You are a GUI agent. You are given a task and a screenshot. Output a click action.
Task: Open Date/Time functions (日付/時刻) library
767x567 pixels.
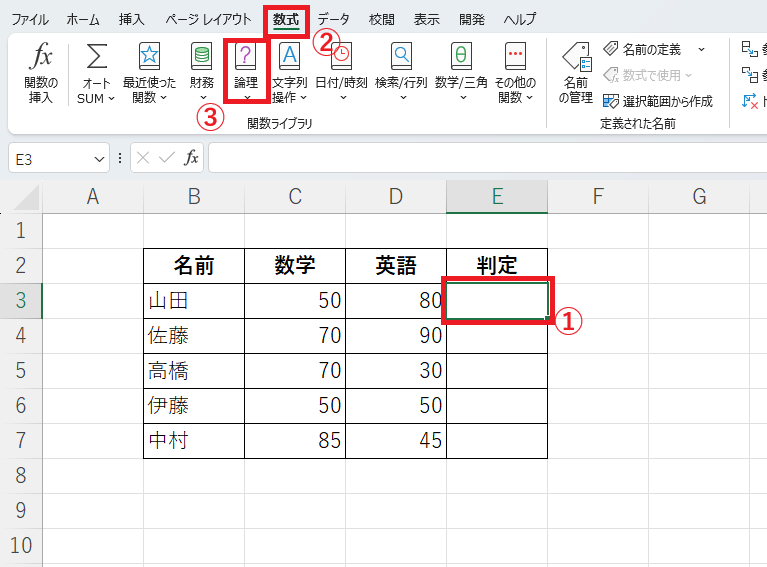point(341,72)
